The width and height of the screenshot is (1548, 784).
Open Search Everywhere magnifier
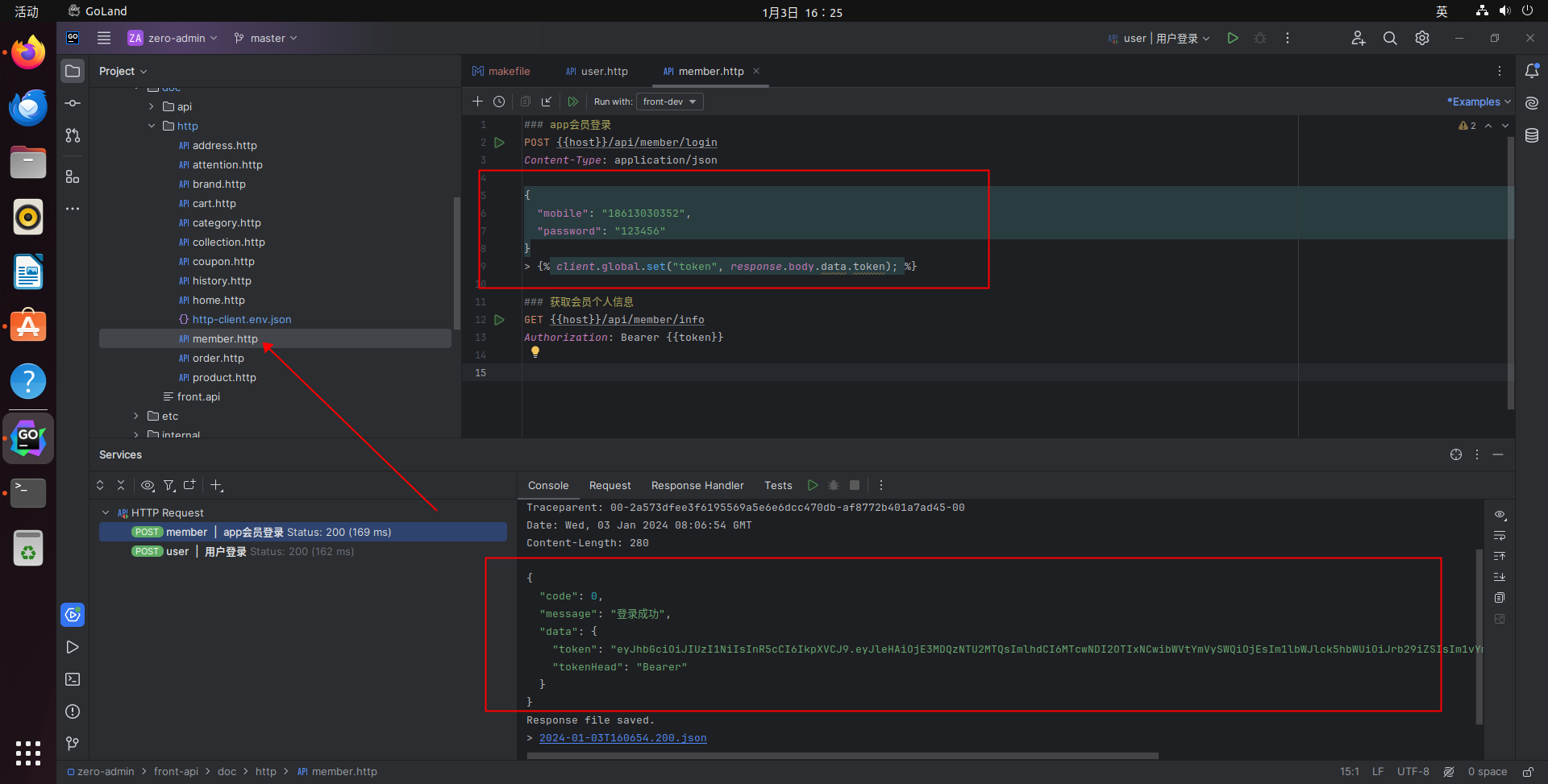coord(1390,38)
